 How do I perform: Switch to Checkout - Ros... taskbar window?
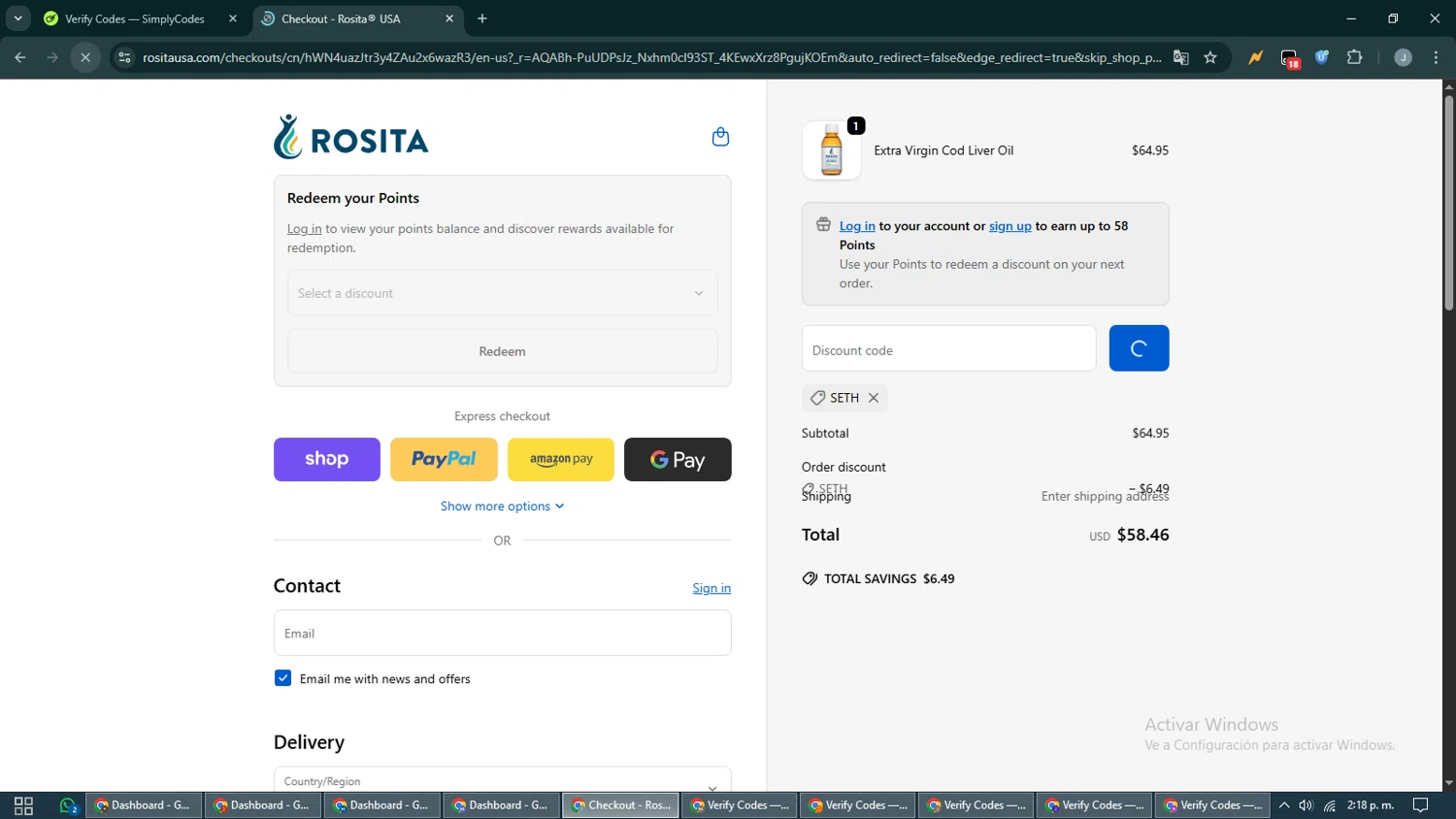[621, 805]
